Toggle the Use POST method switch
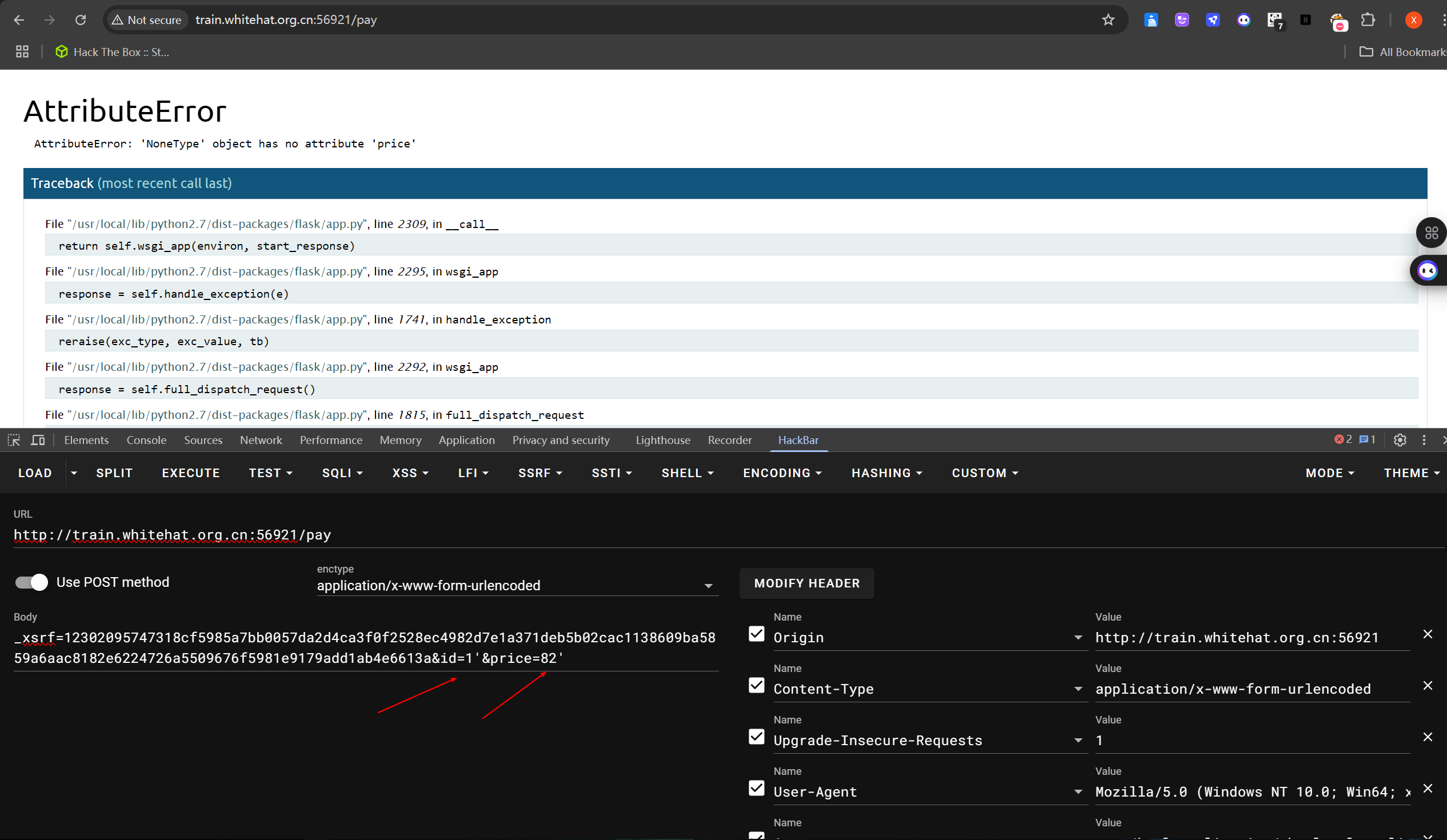The image size is (1447, 840). click(x=31, y=582)
